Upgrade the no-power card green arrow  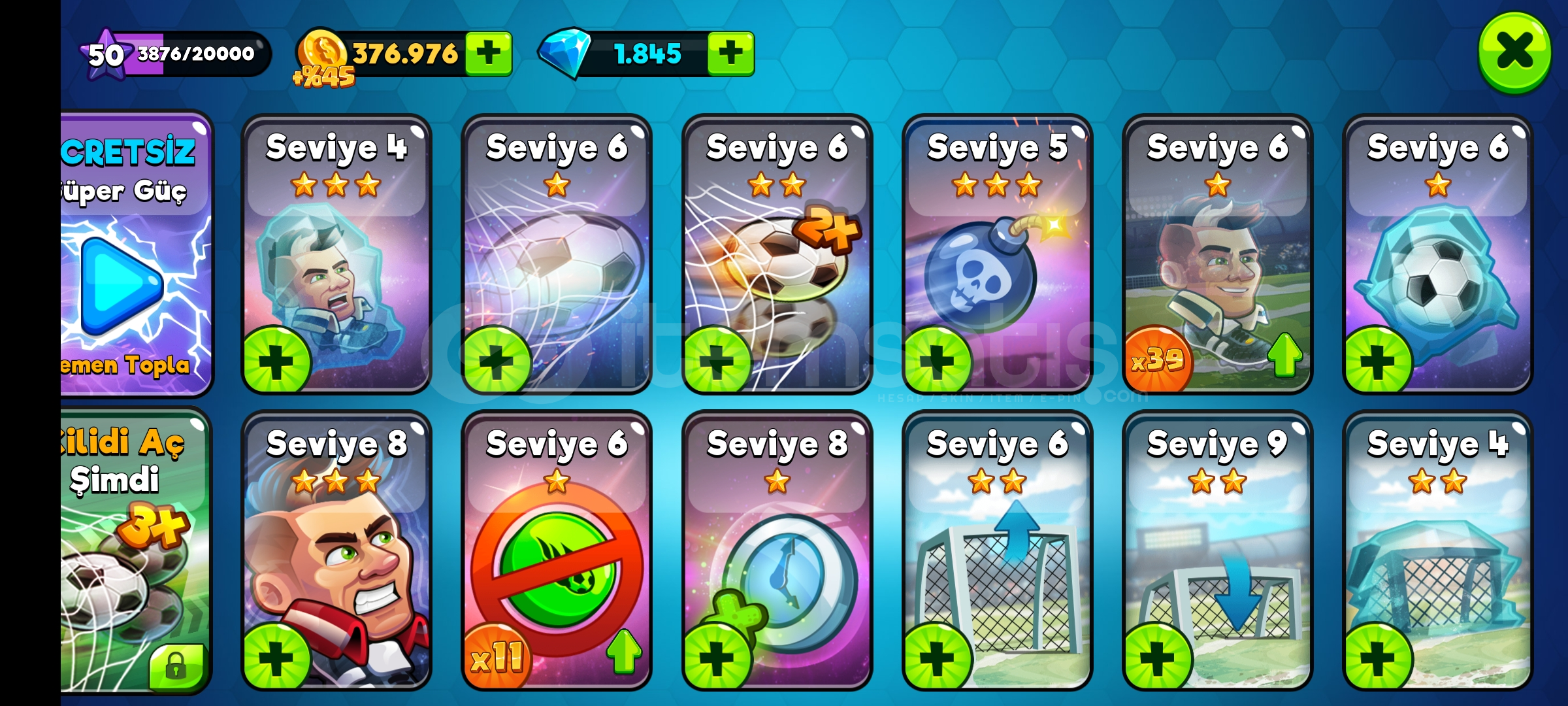[x=624, y=650]
